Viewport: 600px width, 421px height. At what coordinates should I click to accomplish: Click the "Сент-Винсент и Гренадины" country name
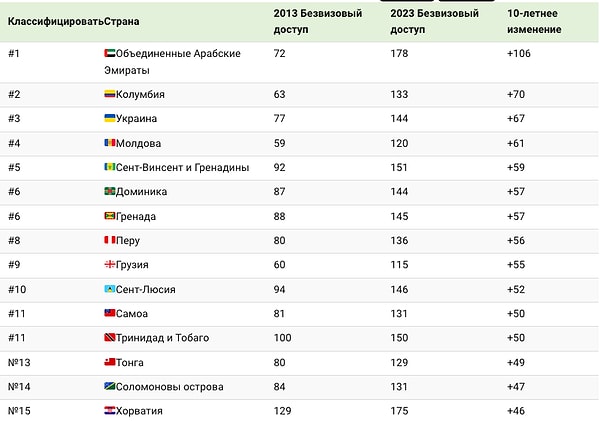coord(183,167)
